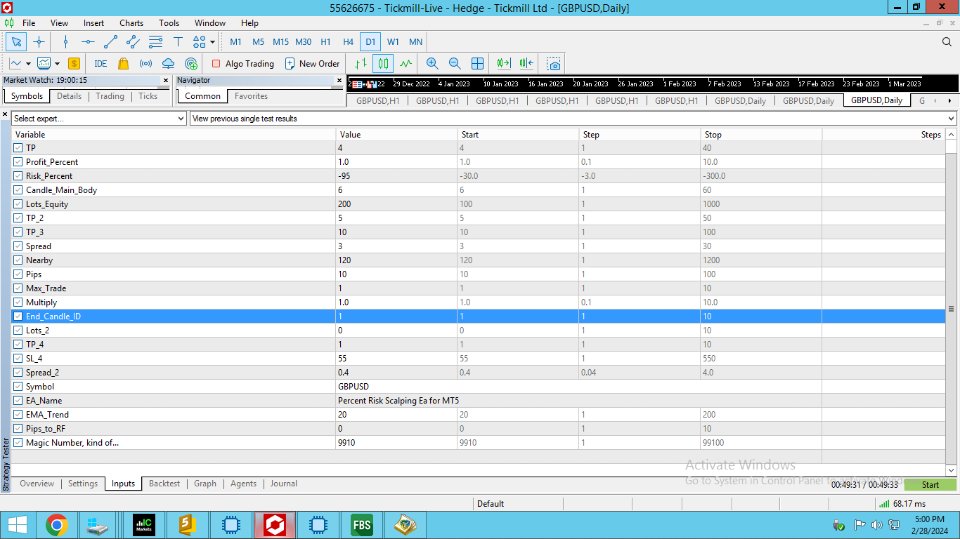Open the Journal tab

[283, 483]
